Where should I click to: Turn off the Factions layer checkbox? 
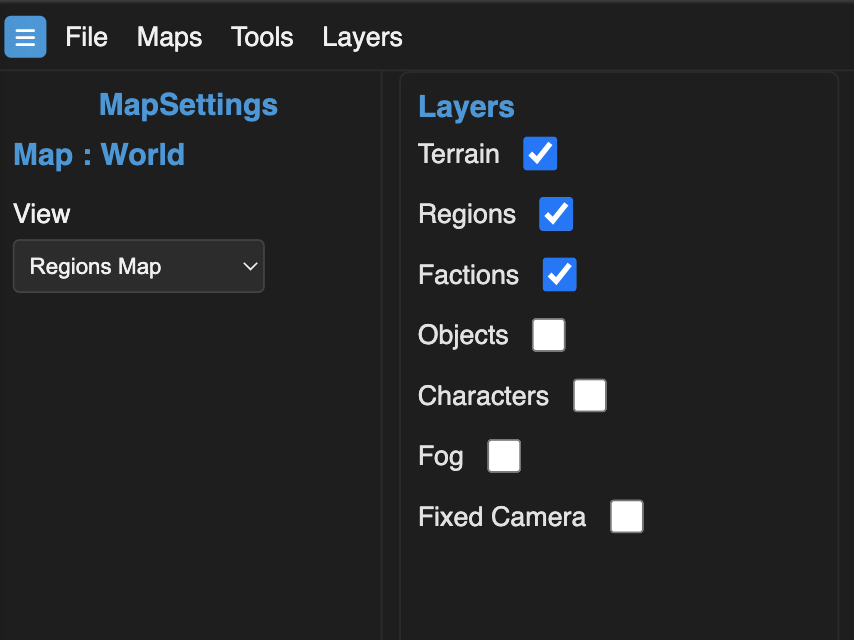pos(559,275)
